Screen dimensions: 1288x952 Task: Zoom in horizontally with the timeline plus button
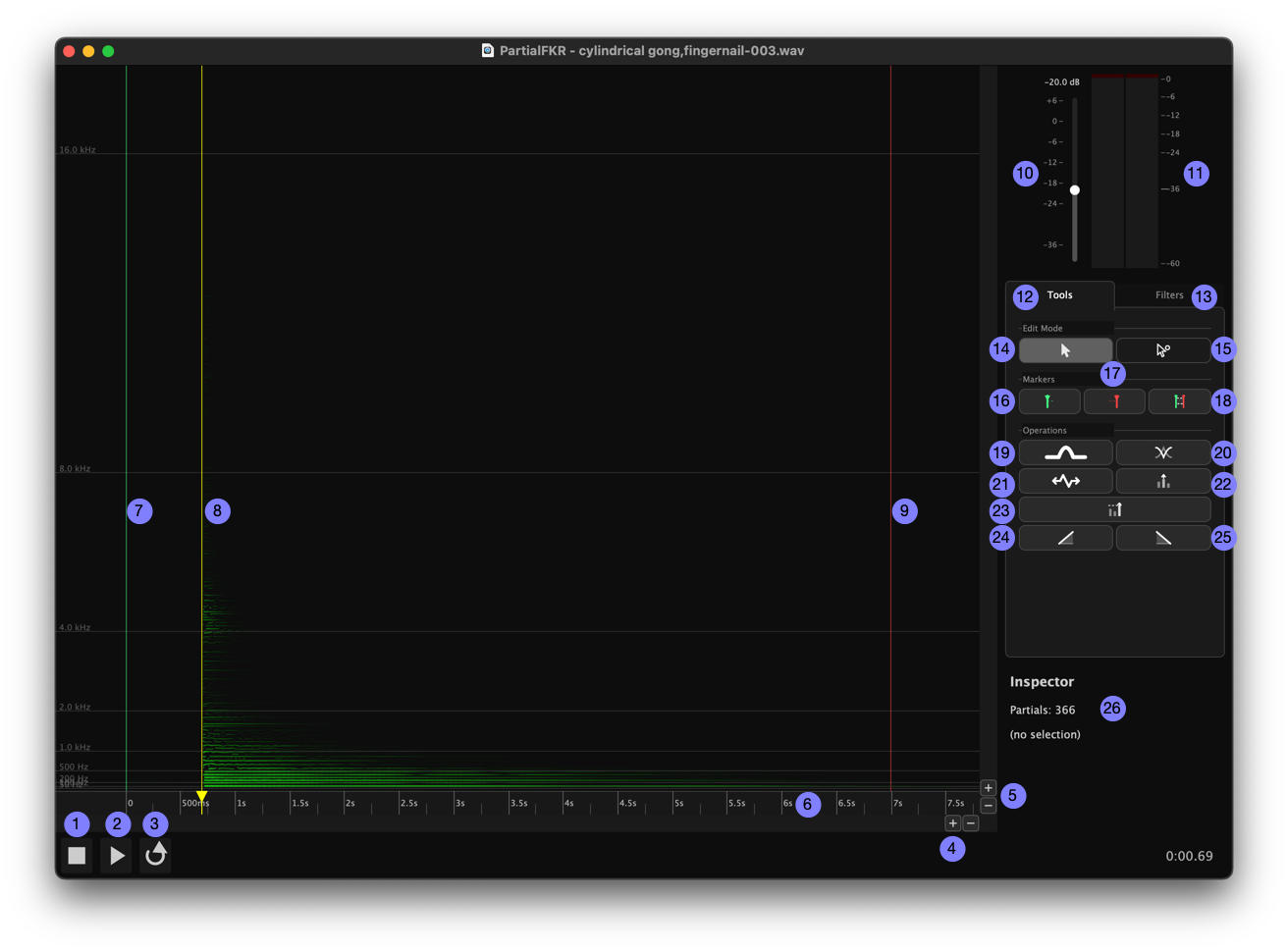point(952,823)
